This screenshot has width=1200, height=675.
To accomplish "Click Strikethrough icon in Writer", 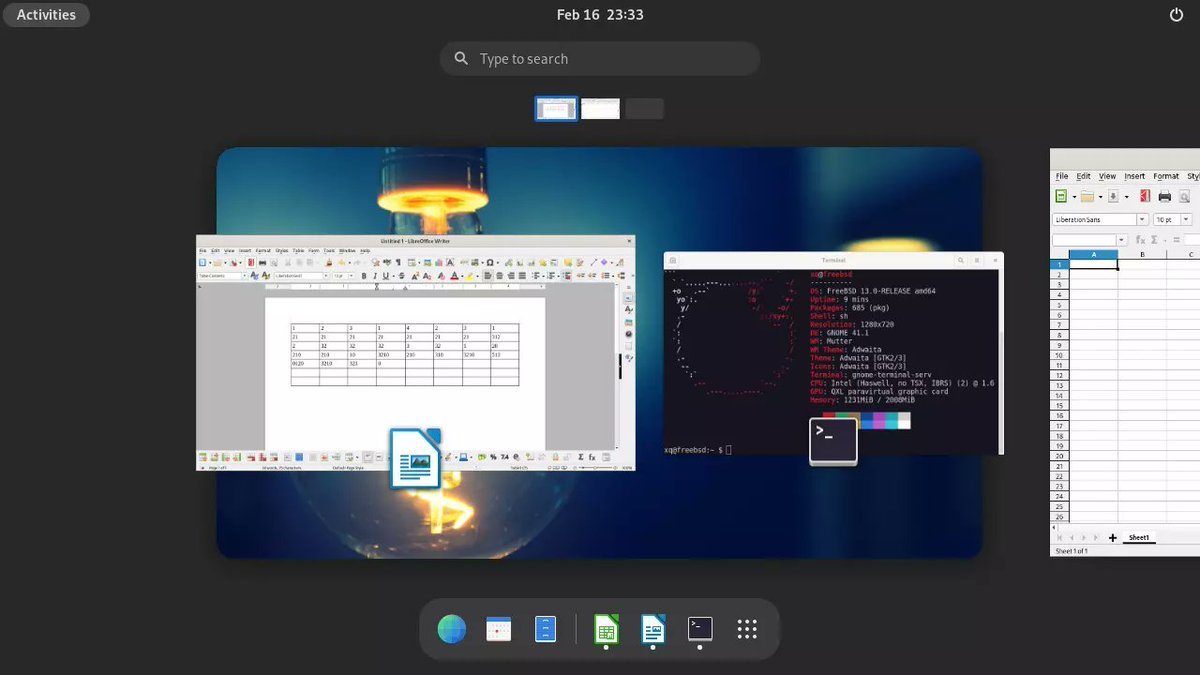I will click(x=402, y=276).
